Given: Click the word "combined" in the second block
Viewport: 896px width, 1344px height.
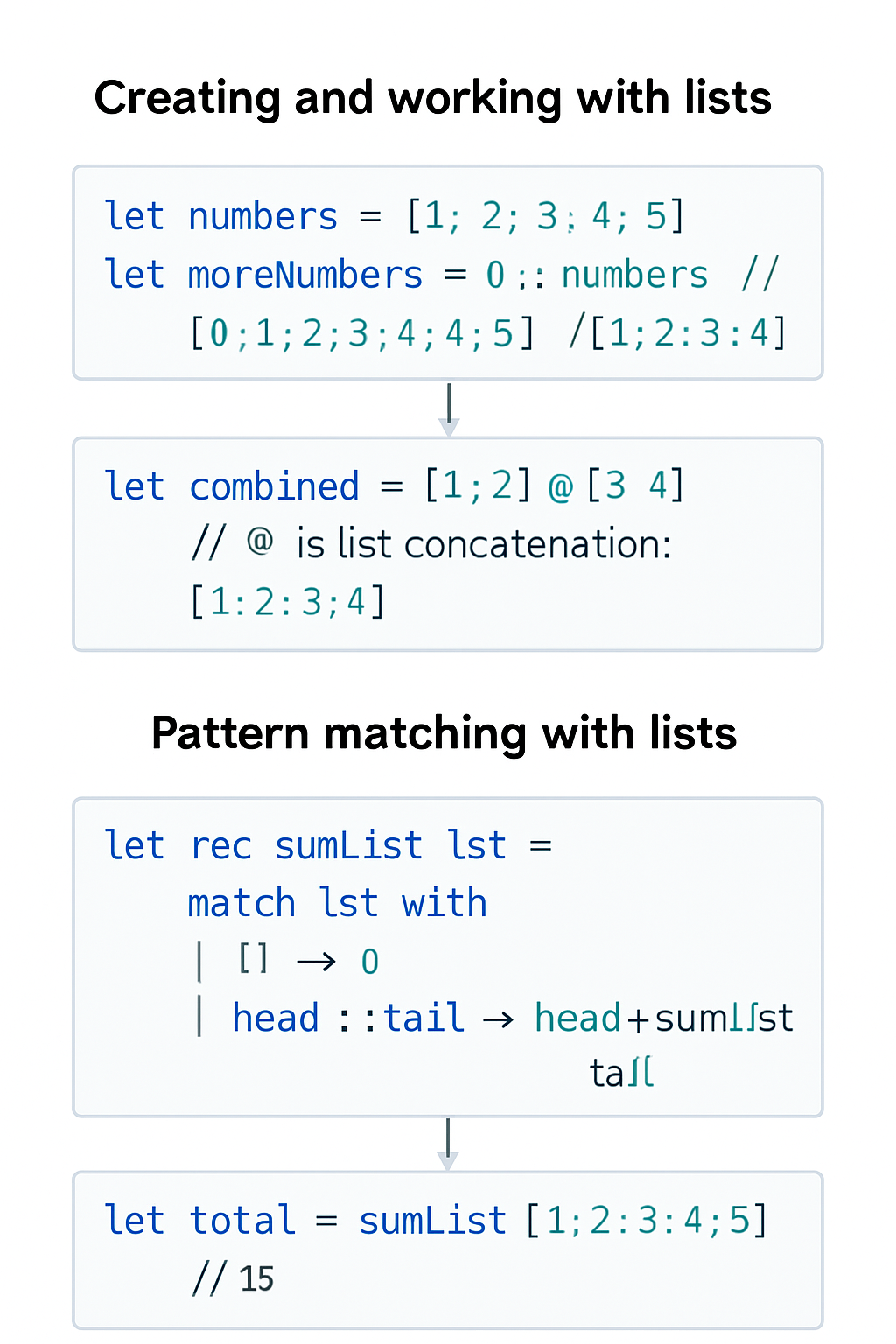Looking at the screenshot, I should click(274, 486).
